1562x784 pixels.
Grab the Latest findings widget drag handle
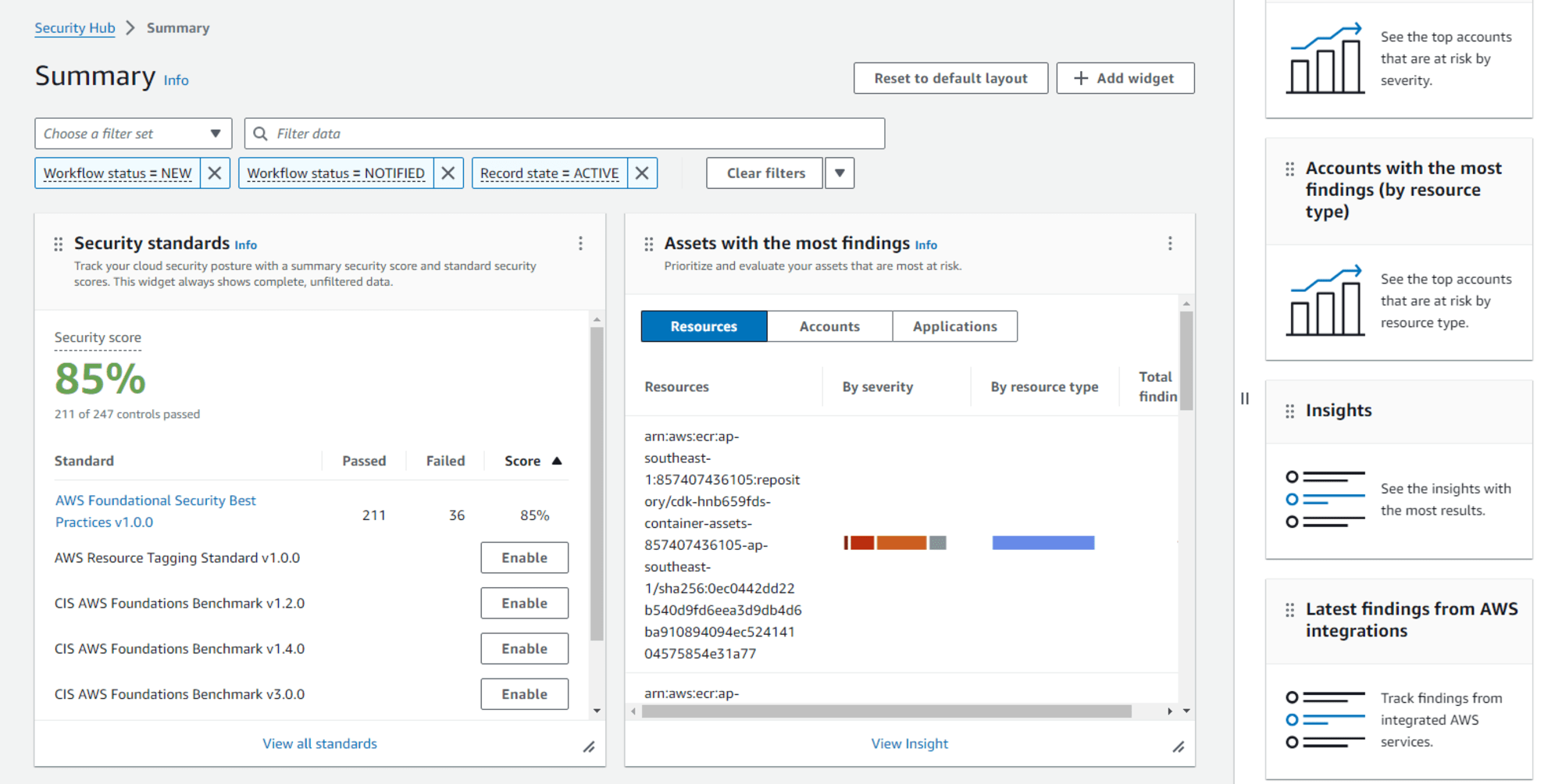coord(1290,610)
